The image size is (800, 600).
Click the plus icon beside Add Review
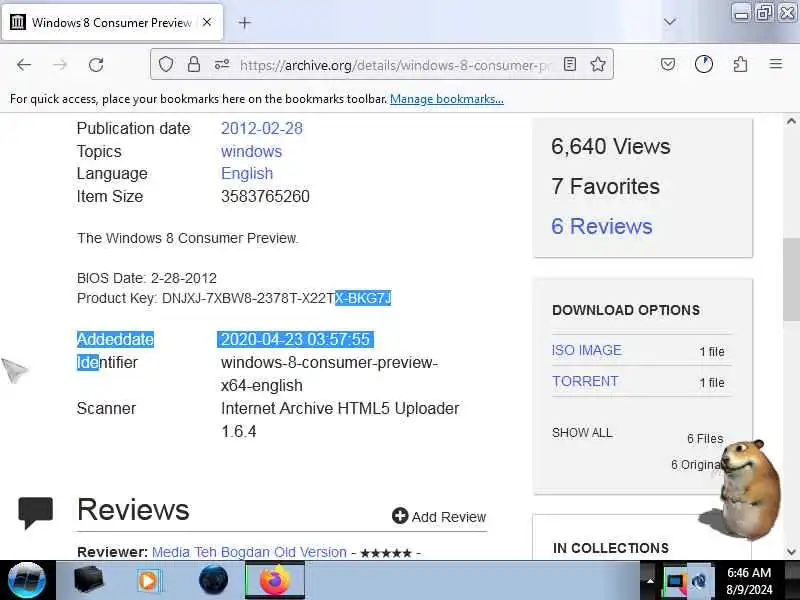point(400,516)
